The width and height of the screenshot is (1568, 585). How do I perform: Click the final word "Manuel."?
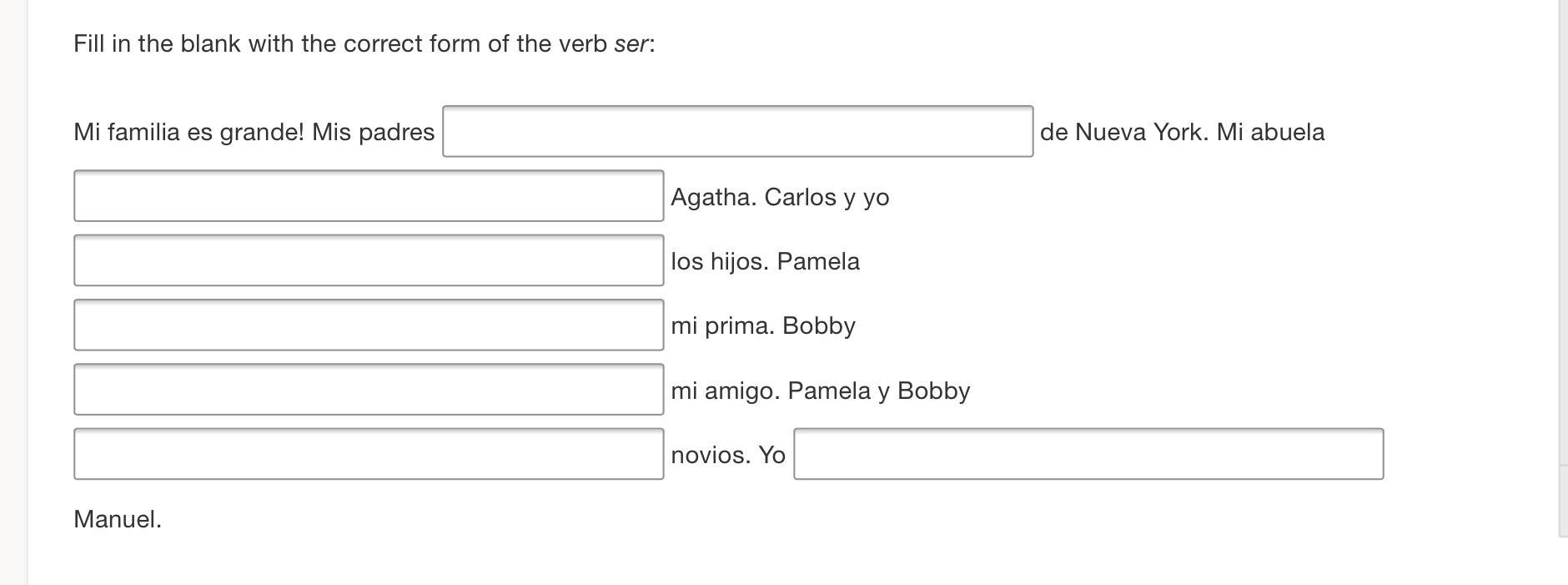point(118,520)
